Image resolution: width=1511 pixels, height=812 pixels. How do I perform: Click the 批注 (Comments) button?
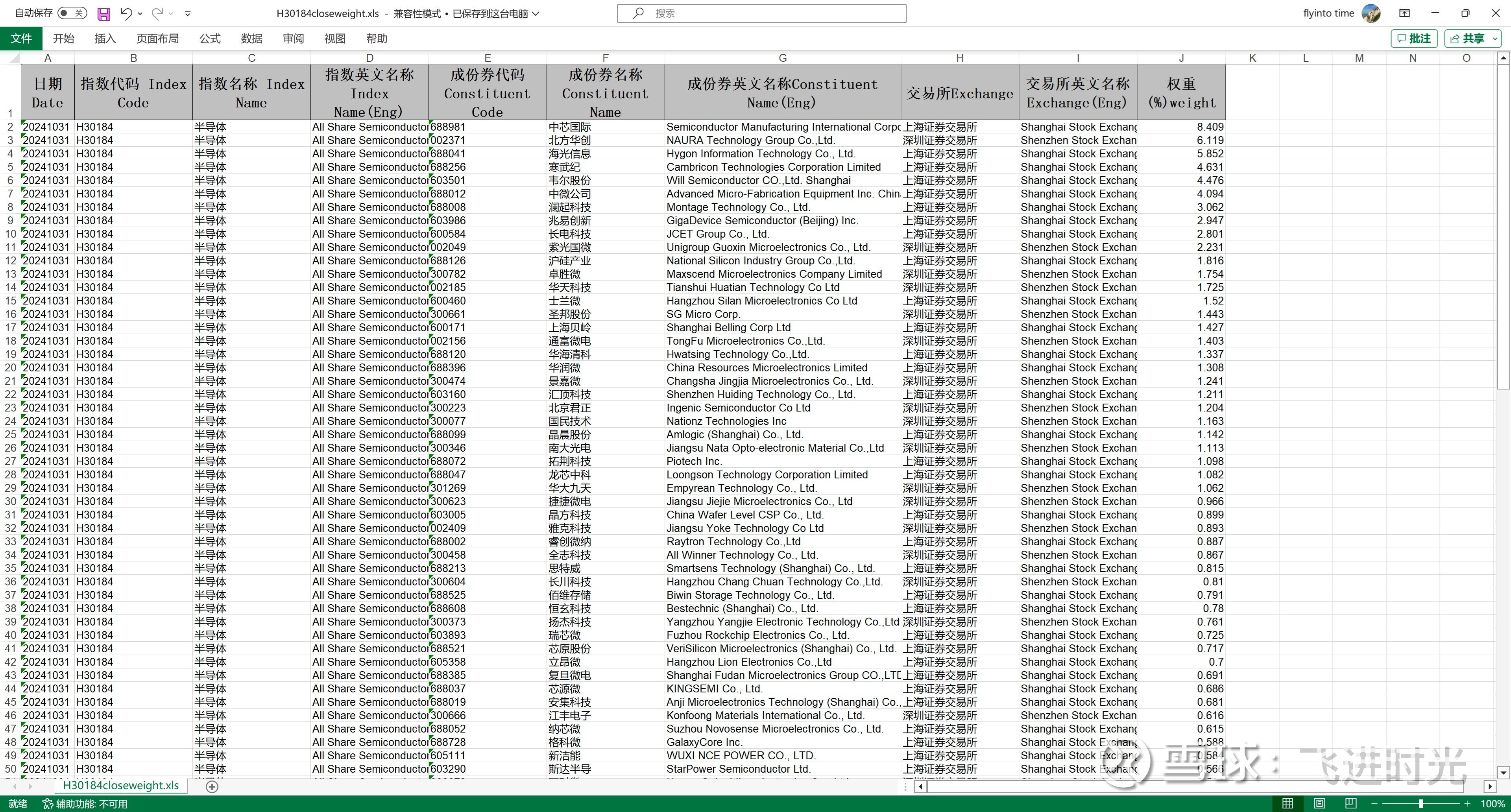(x=1414, y=39)
